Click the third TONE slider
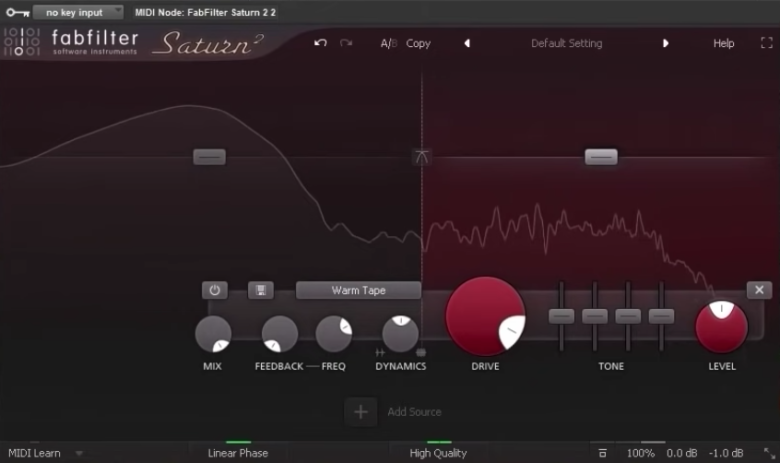 628,316
